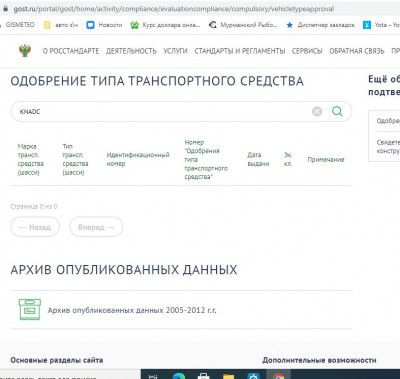This screenshot has height=379, width=400.
Task: Click the Страница 0 из 0 text
Action: [x=34, y=206]
